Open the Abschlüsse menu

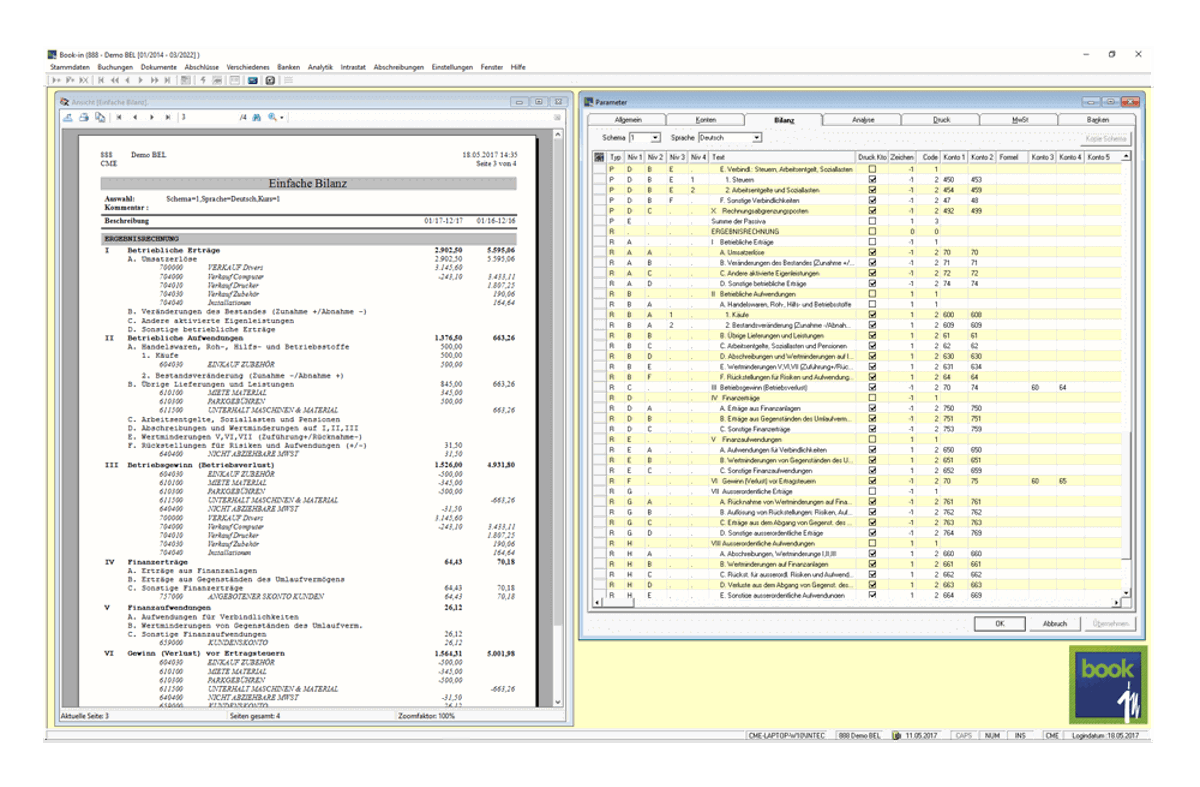[x=204, y=66]
